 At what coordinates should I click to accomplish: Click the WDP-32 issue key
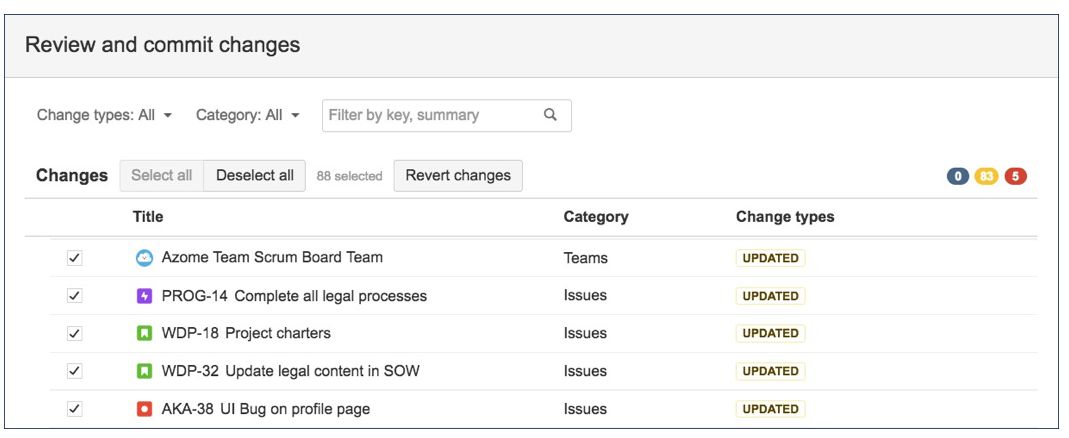(190, 371)
